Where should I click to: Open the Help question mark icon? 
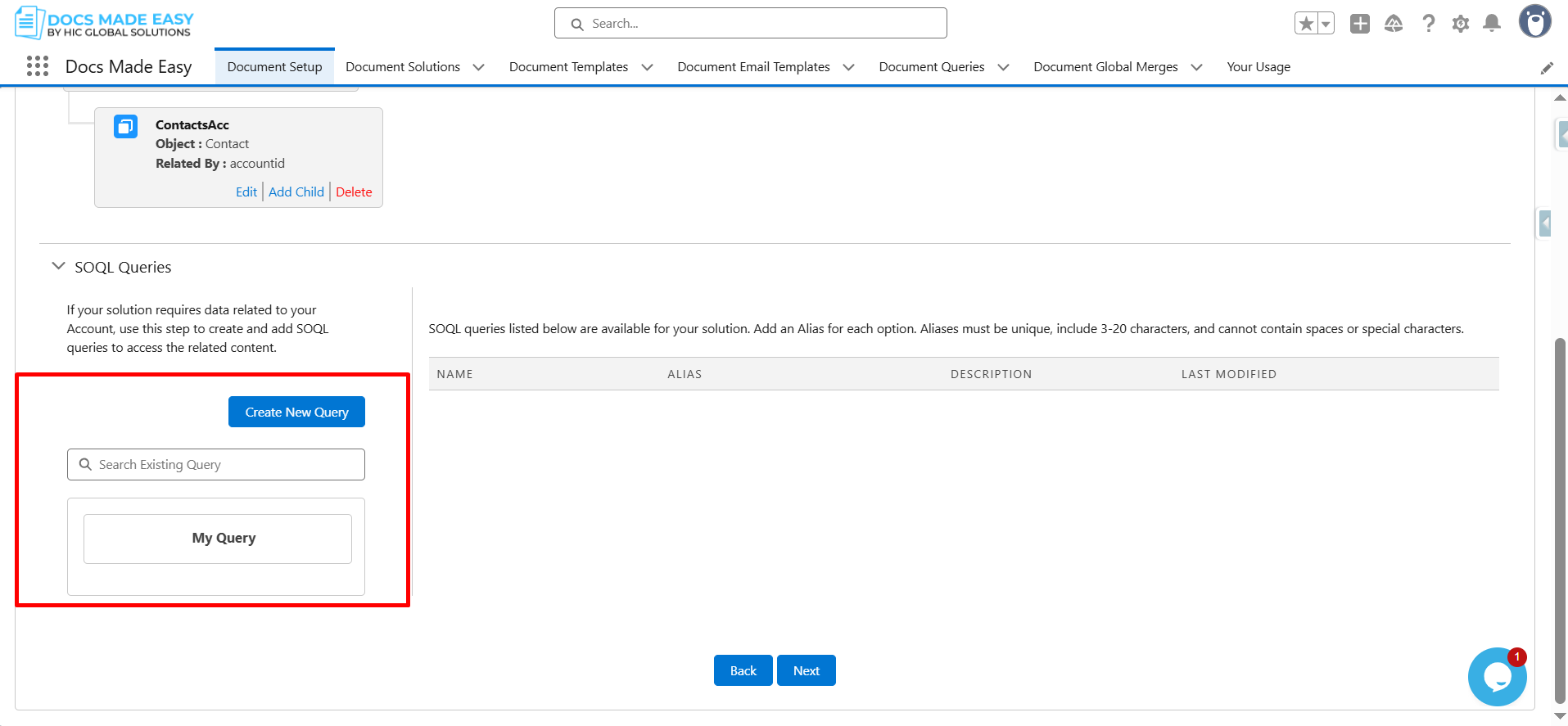(1428, 24)
